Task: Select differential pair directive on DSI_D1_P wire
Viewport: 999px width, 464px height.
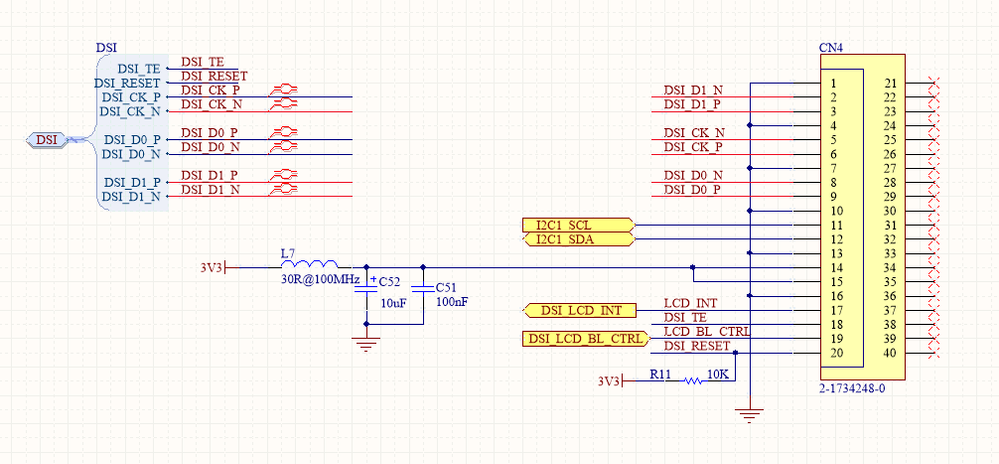Action: (284, 175)
